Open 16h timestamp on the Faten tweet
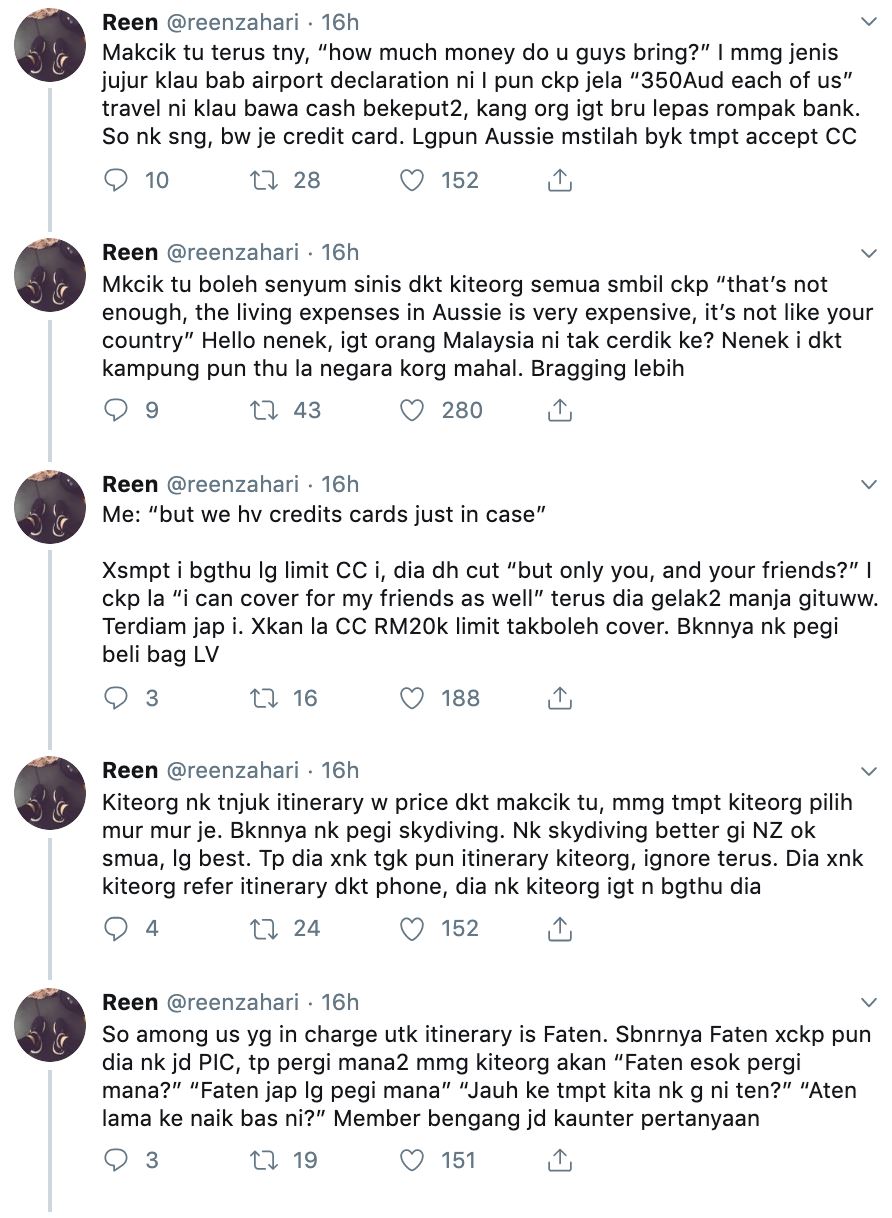The height and width of the screenshot is (1218, 892). point(339,1002)
